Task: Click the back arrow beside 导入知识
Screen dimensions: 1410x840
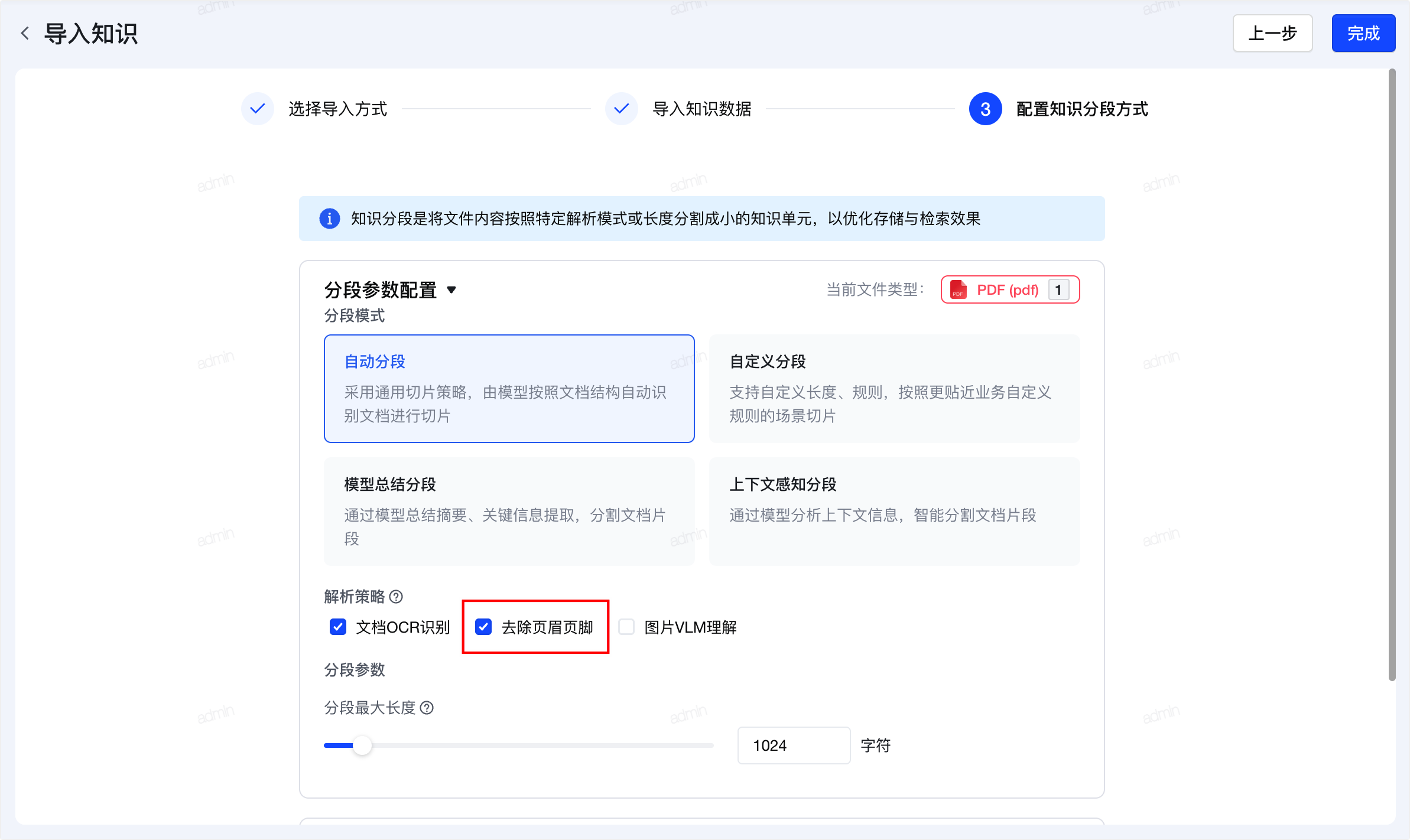Action: pos(25,33)
